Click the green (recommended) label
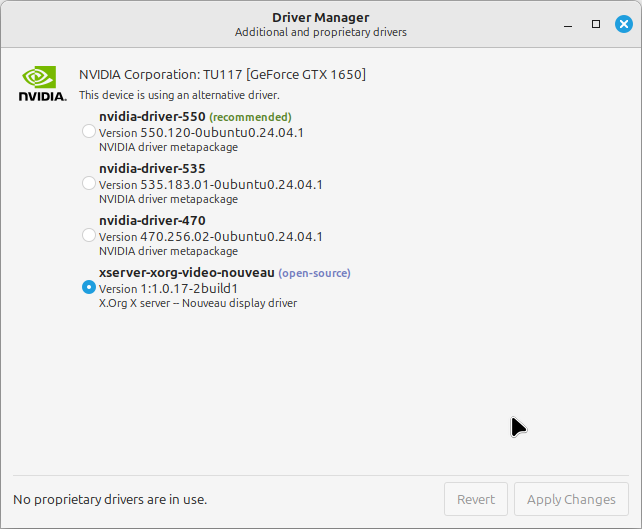642x529 pixels. (251, 117)
